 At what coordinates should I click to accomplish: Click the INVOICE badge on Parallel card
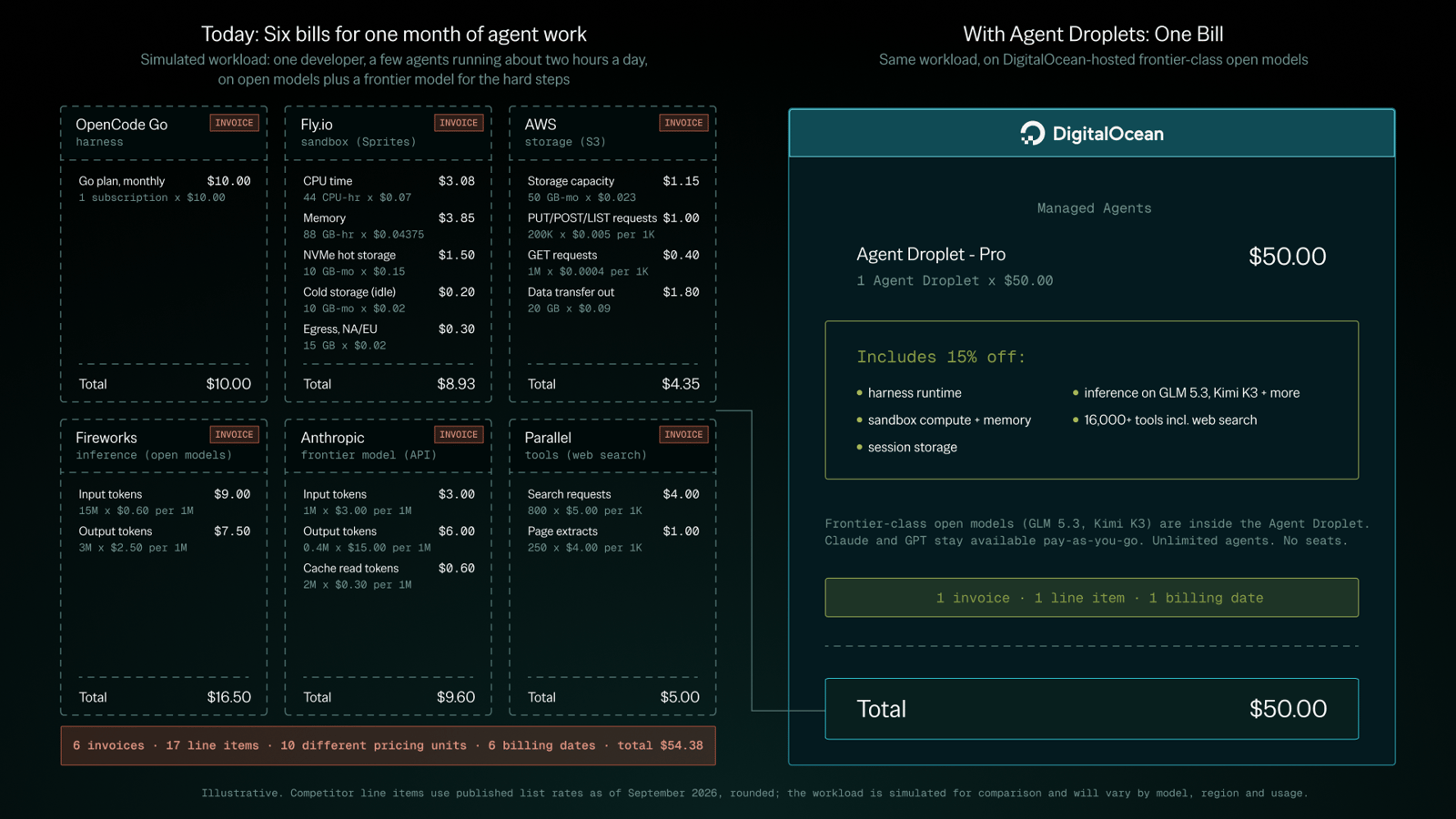(683, 435)
